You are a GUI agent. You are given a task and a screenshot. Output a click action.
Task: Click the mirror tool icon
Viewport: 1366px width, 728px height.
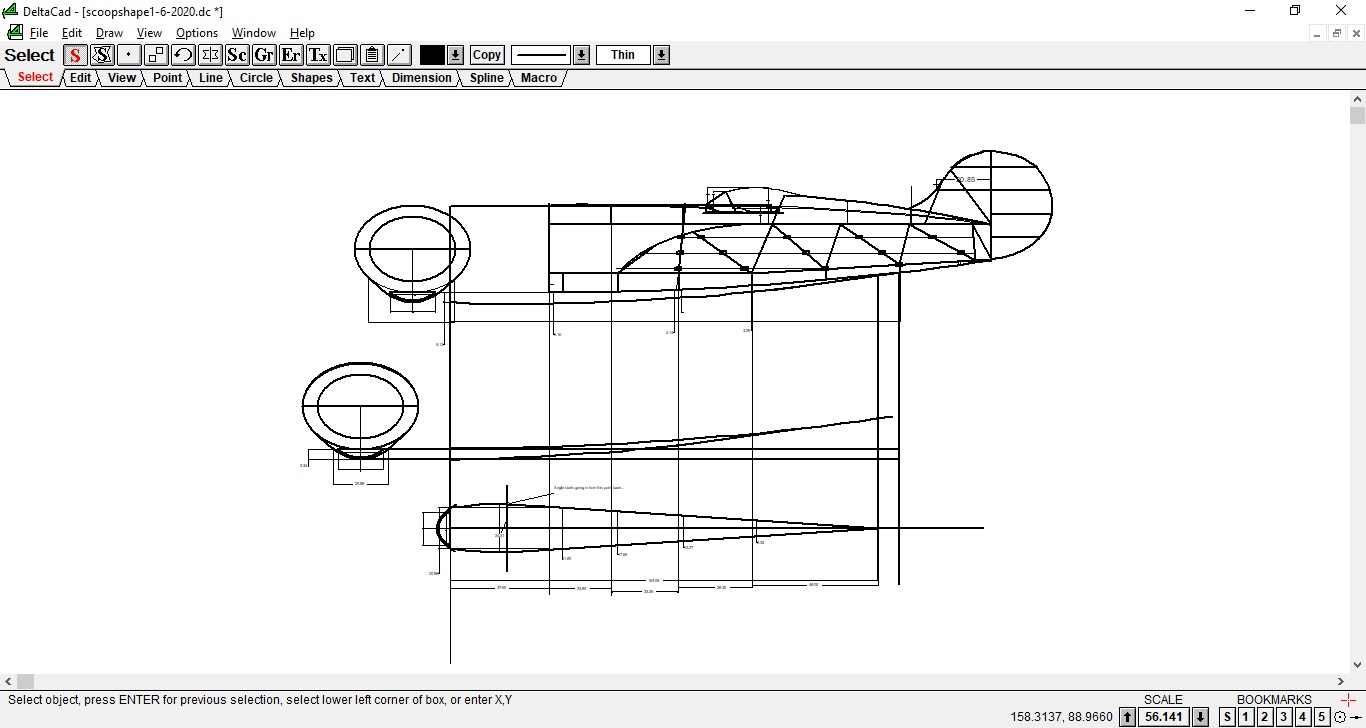210,55
